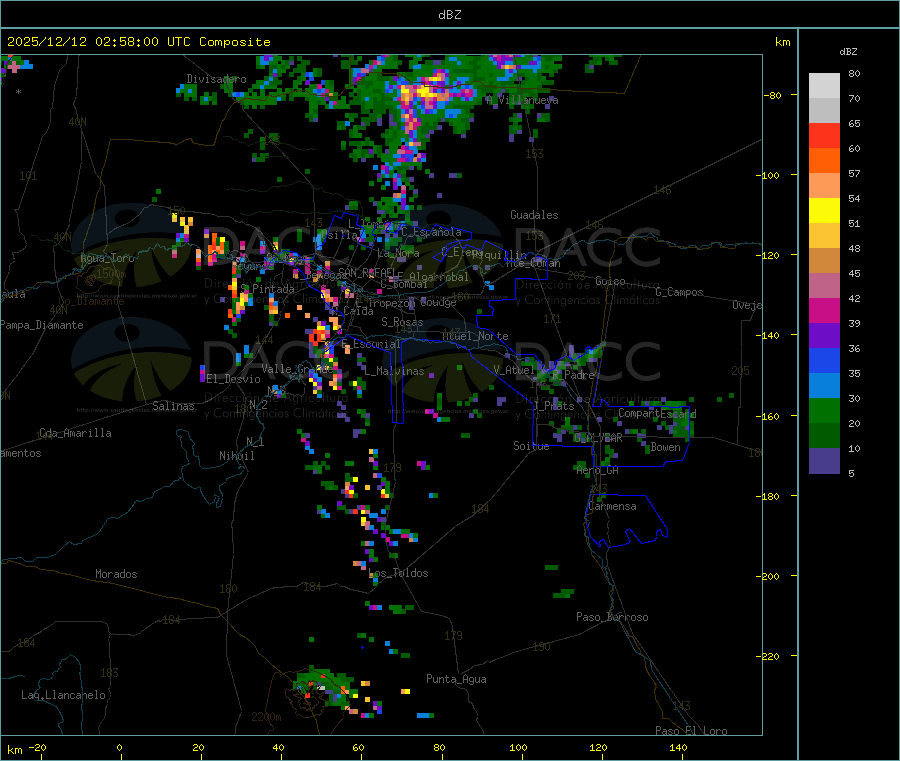Choose the purple 36-39 dBZ legend band
The image size is (900, 761).
pyautogui.click(x=824, y=336)
